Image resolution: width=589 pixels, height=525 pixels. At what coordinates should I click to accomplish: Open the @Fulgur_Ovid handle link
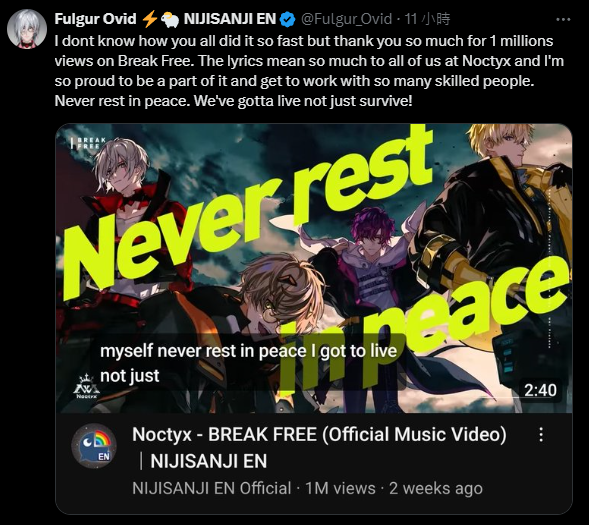click(x=346, y=19)
